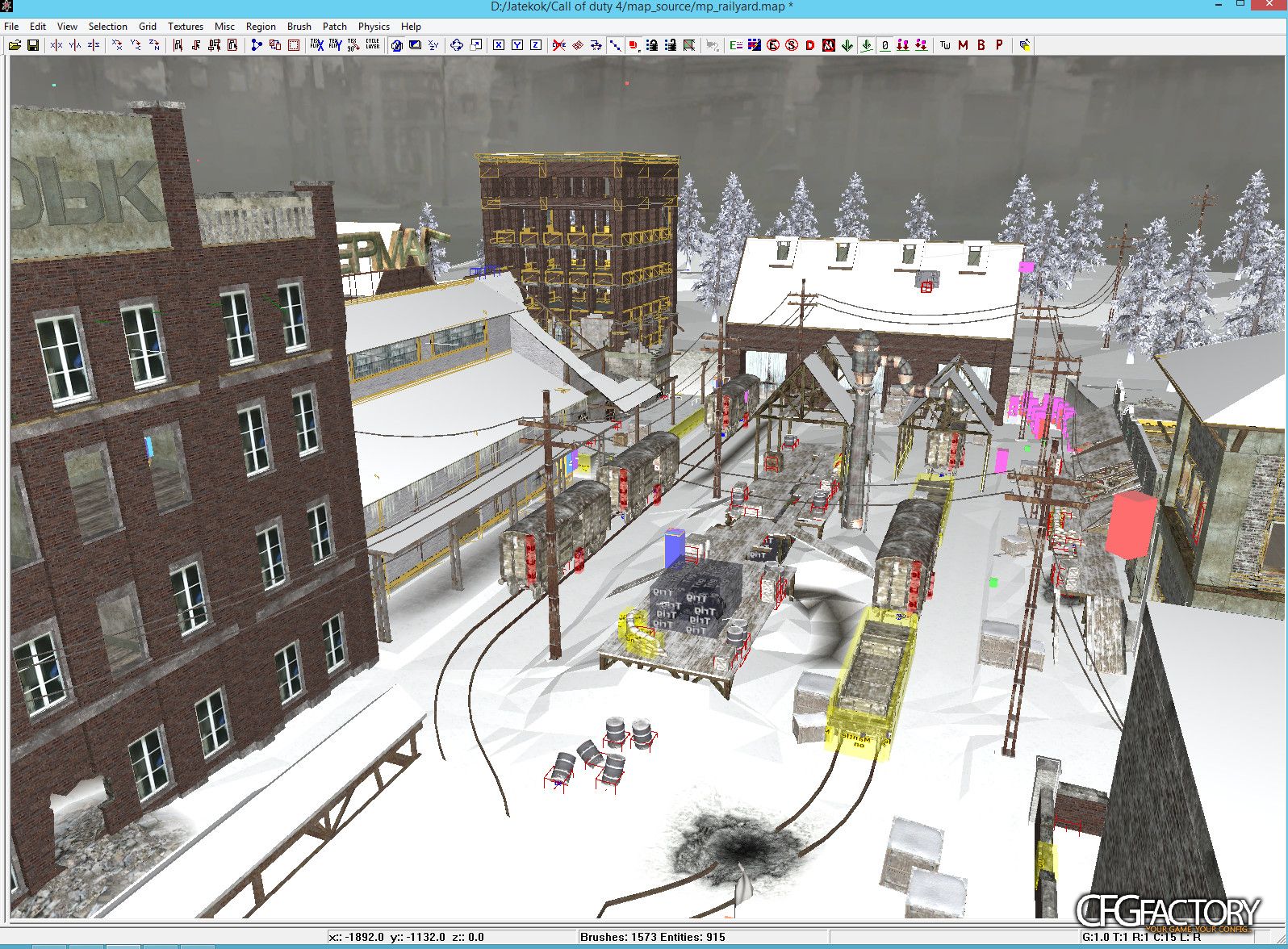Viewport: 1288px width, 949px height.
Task: Click the blue connected-nodes toolbar icon
Action: [257, 45]
